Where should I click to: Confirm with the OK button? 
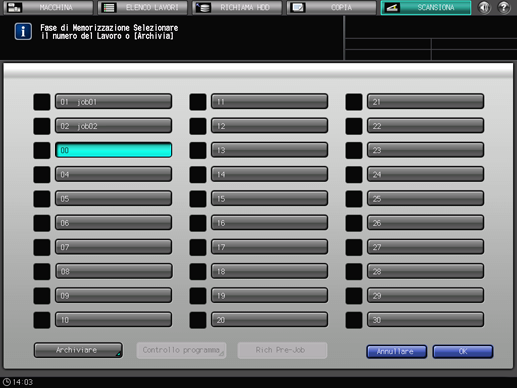pos(463,352)
